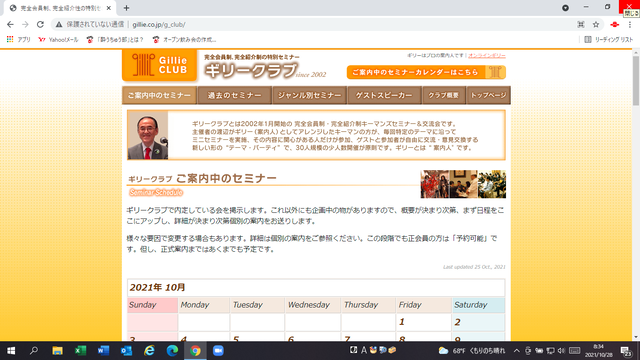Reload the current page
Viewport: 640px width, 360px height.
pos(40,24)
